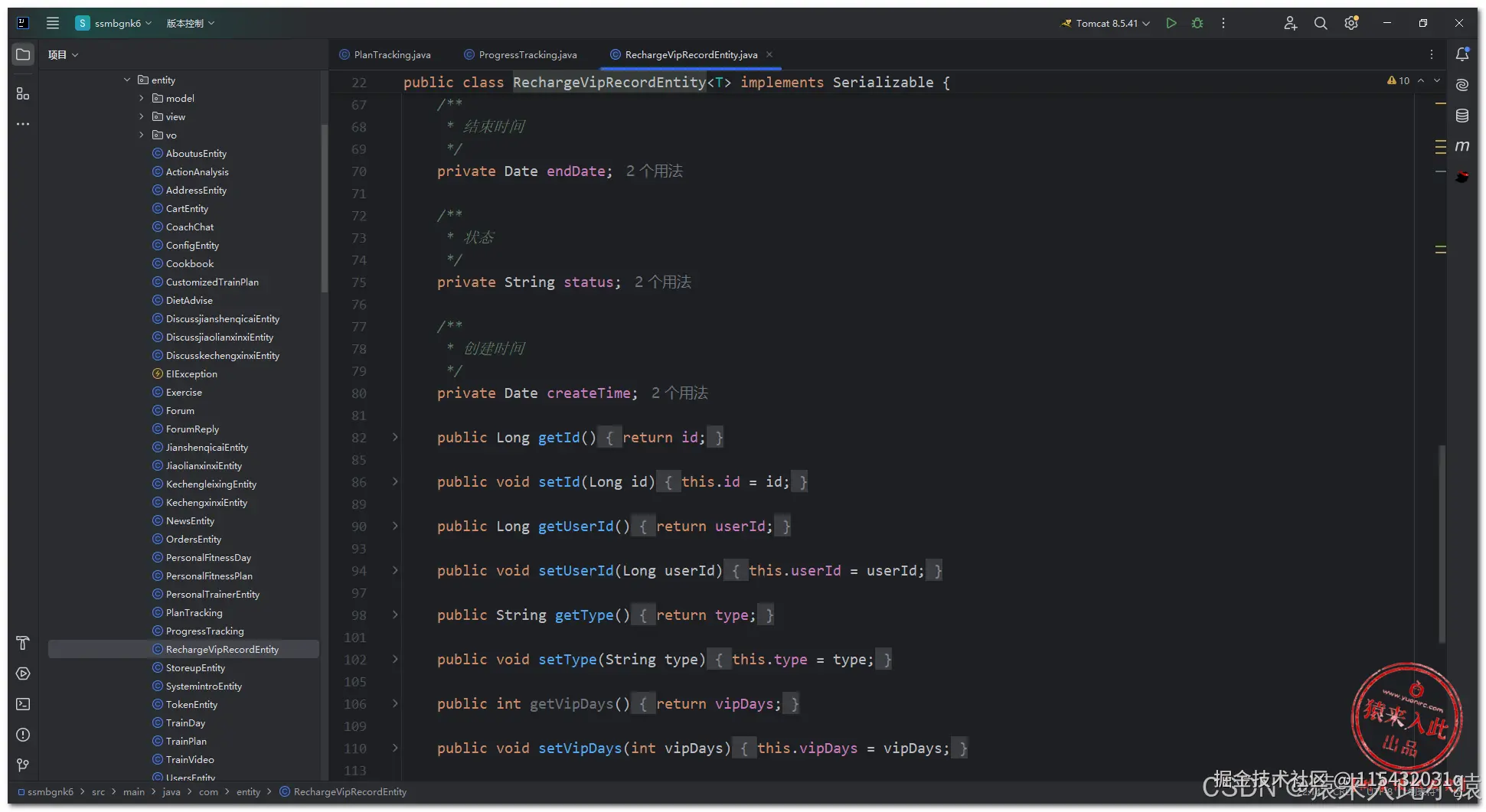
Task: Open the AI Assistant tool window
Action: point(1462,85)
